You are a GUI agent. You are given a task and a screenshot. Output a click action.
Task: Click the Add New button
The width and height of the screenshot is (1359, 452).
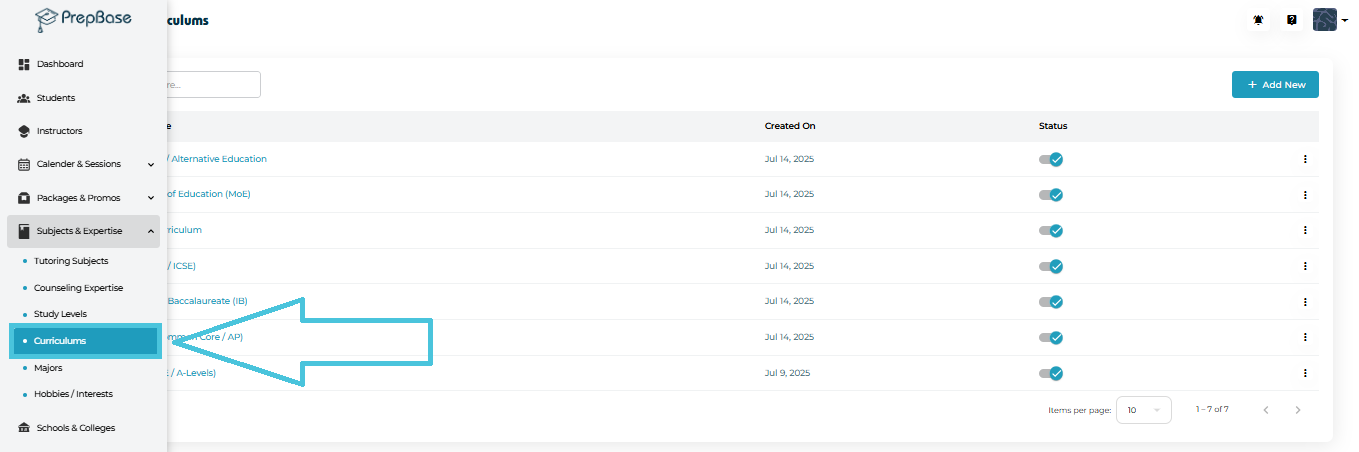1275,85
